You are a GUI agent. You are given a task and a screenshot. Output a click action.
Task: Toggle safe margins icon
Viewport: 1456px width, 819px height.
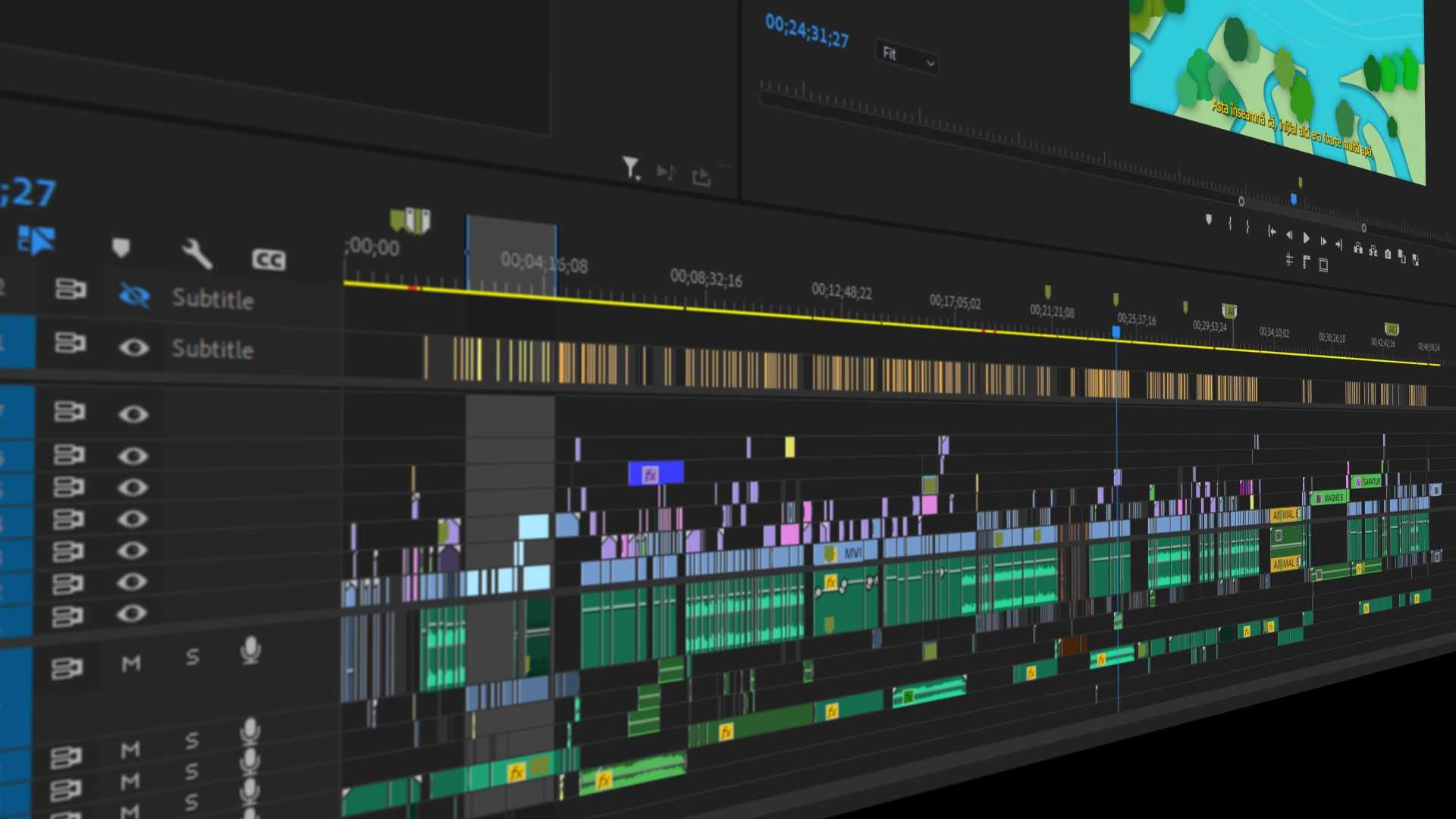pyautogui.click(x=1323, y=265)
